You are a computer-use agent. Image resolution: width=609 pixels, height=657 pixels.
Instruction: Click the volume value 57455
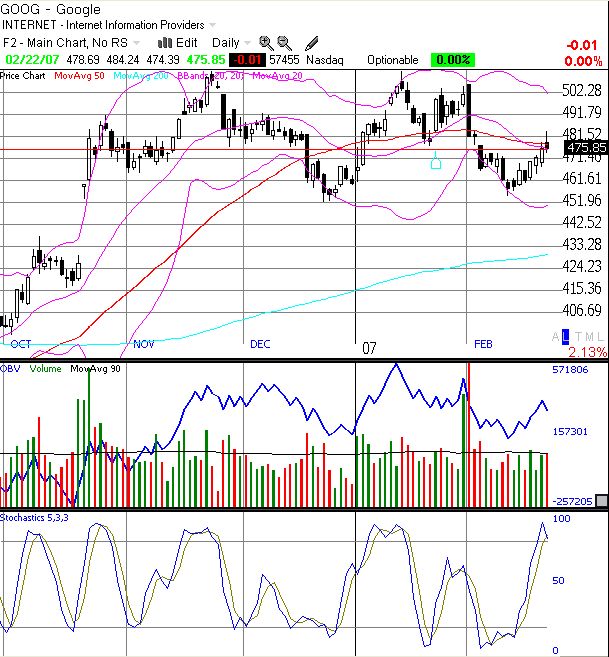click(284, 60)
